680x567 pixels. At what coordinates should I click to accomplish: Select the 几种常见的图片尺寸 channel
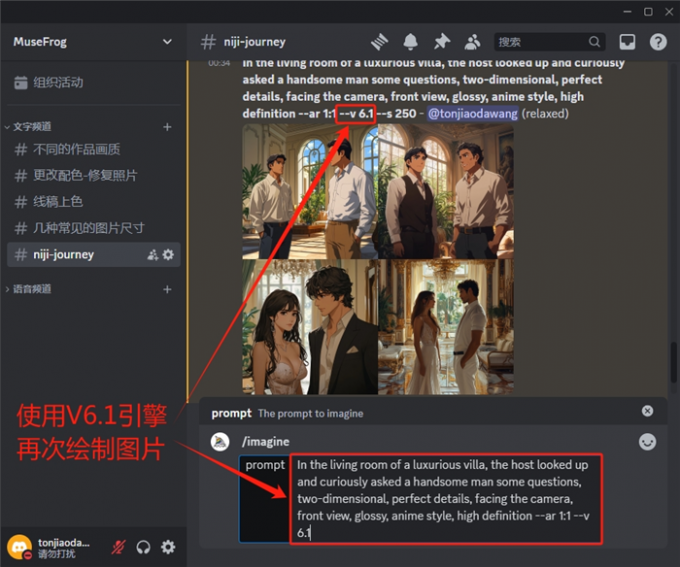click(94, 228)
